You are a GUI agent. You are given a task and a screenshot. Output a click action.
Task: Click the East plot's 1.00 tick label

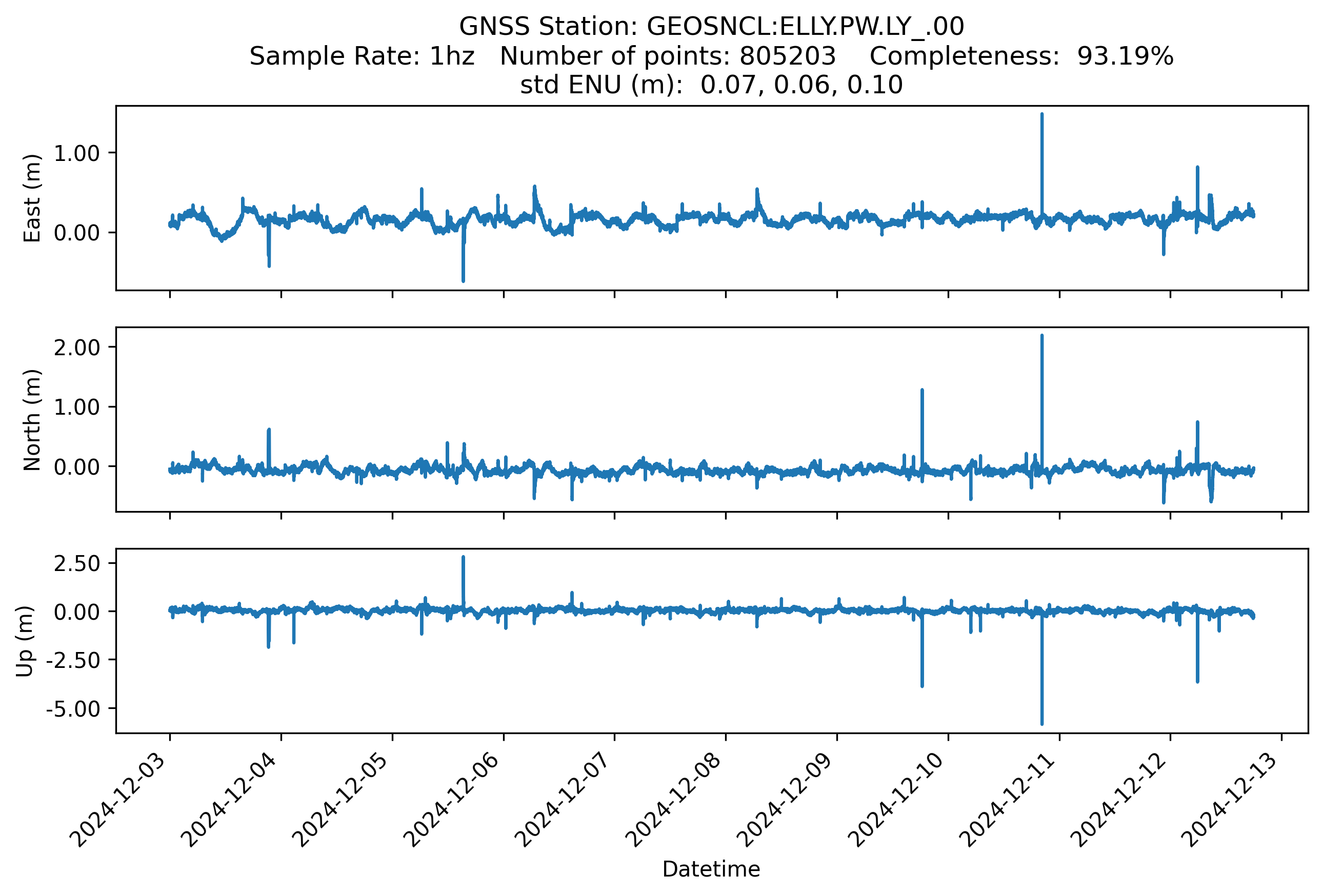click(x=77, y=154)
